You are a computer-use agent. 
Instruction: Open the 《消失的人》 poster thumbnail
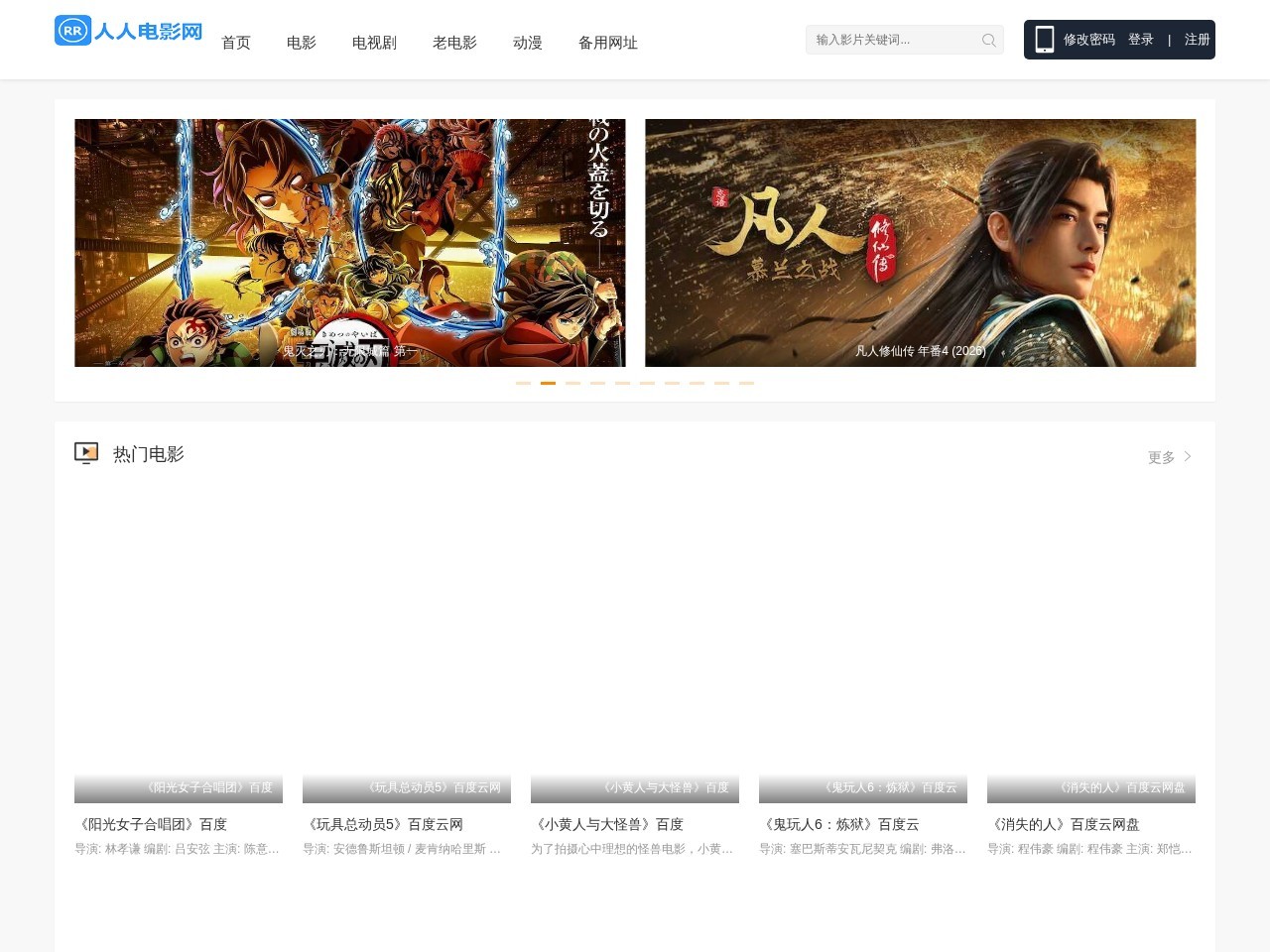pos(1091,645)
